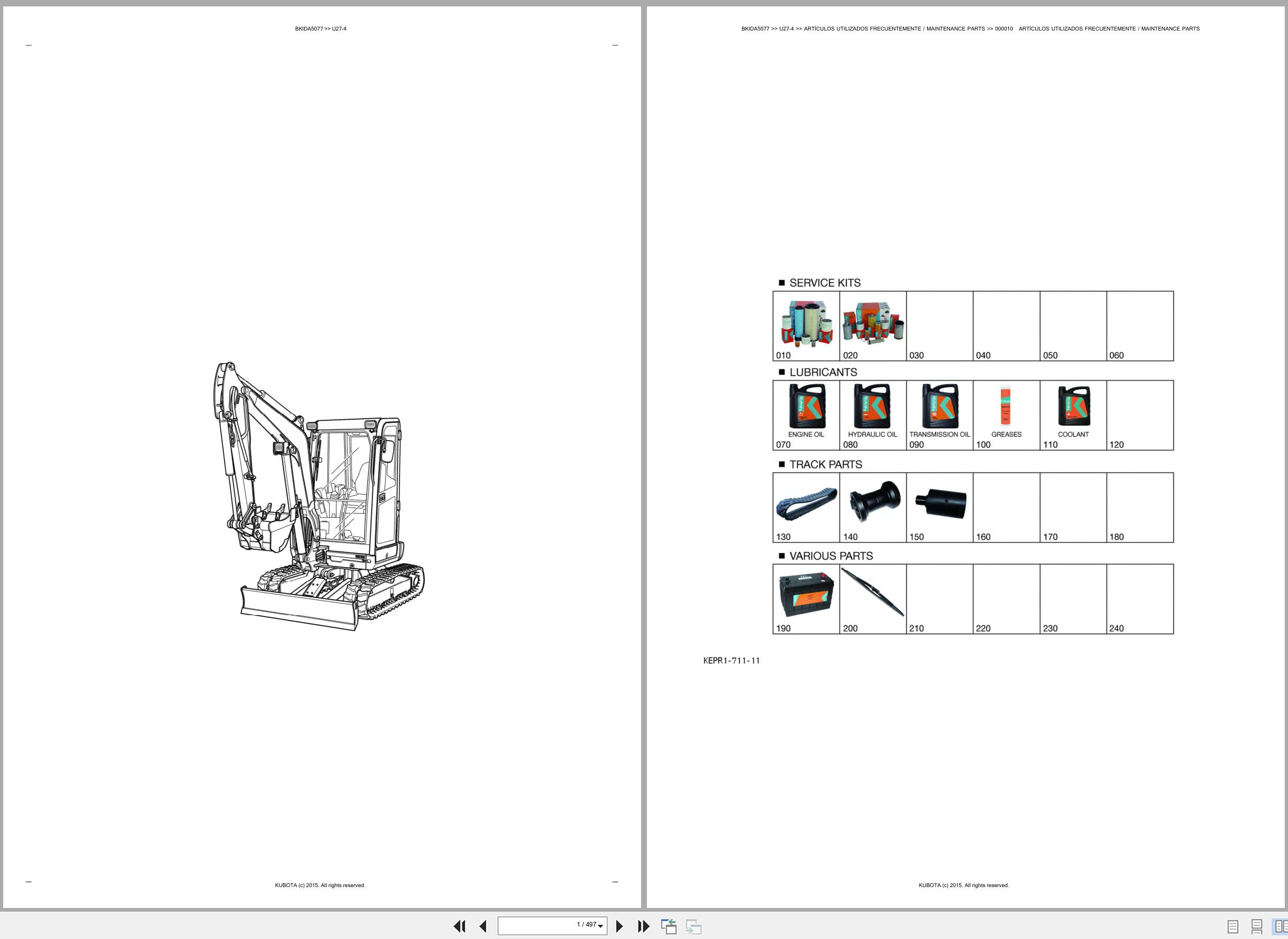Viewport: 1288px width, 939px height.
Task: Open service kit 020 thumbnail
Action: pyautogui.click(x=873, y=326)
